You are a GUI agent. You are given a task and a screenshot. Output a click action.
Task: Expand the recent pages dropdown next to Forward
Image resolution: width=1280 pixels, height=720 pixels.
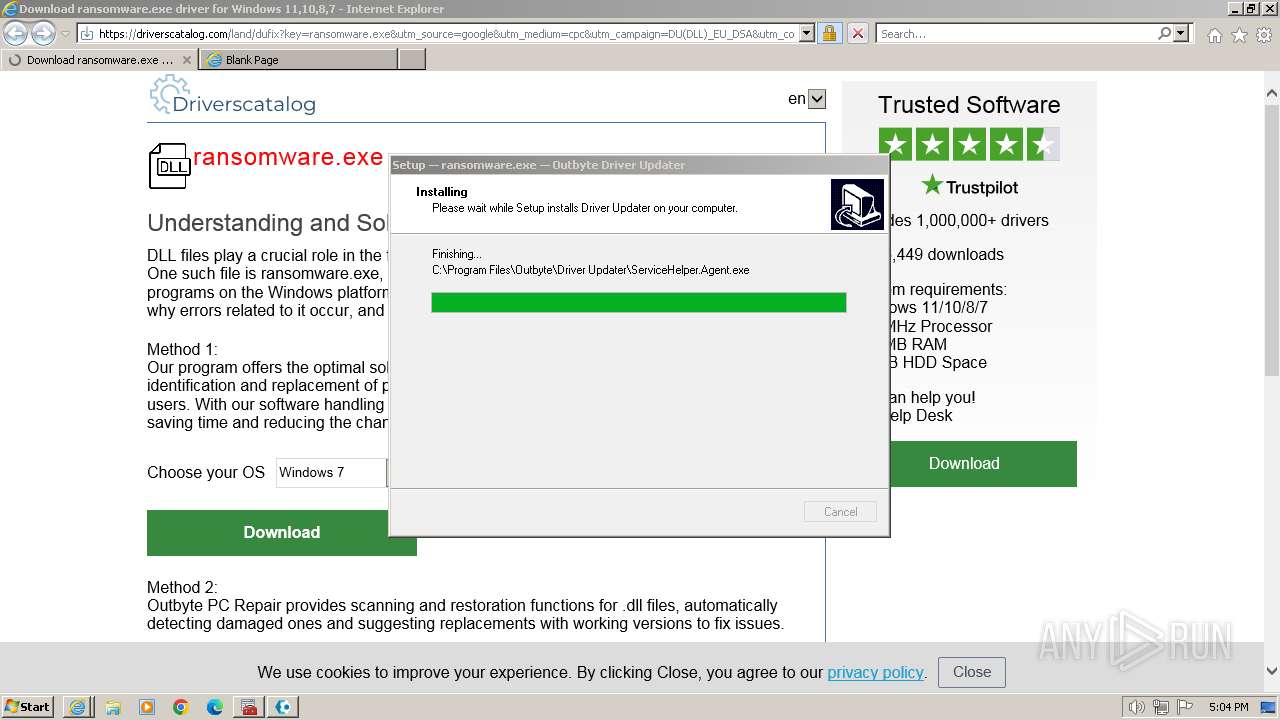(65, 34)
